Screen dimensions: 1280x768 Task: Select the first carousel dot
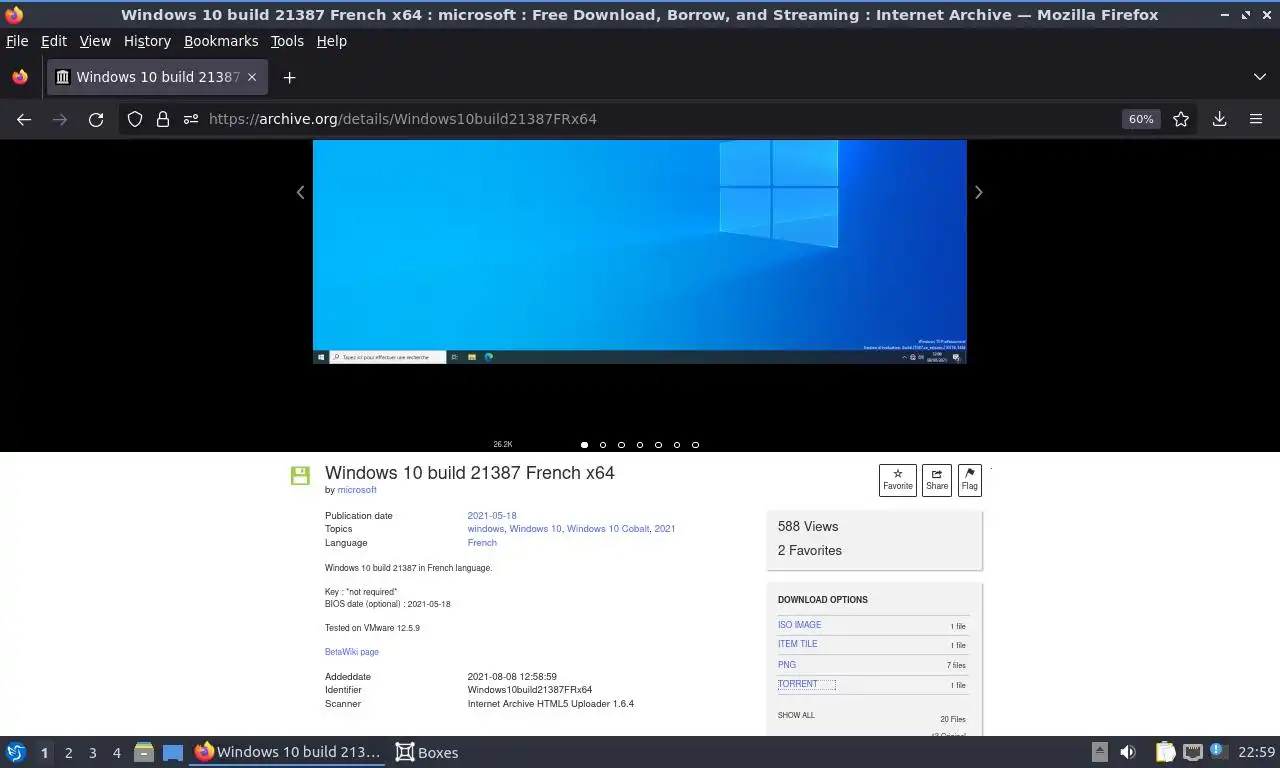(585, 445)
